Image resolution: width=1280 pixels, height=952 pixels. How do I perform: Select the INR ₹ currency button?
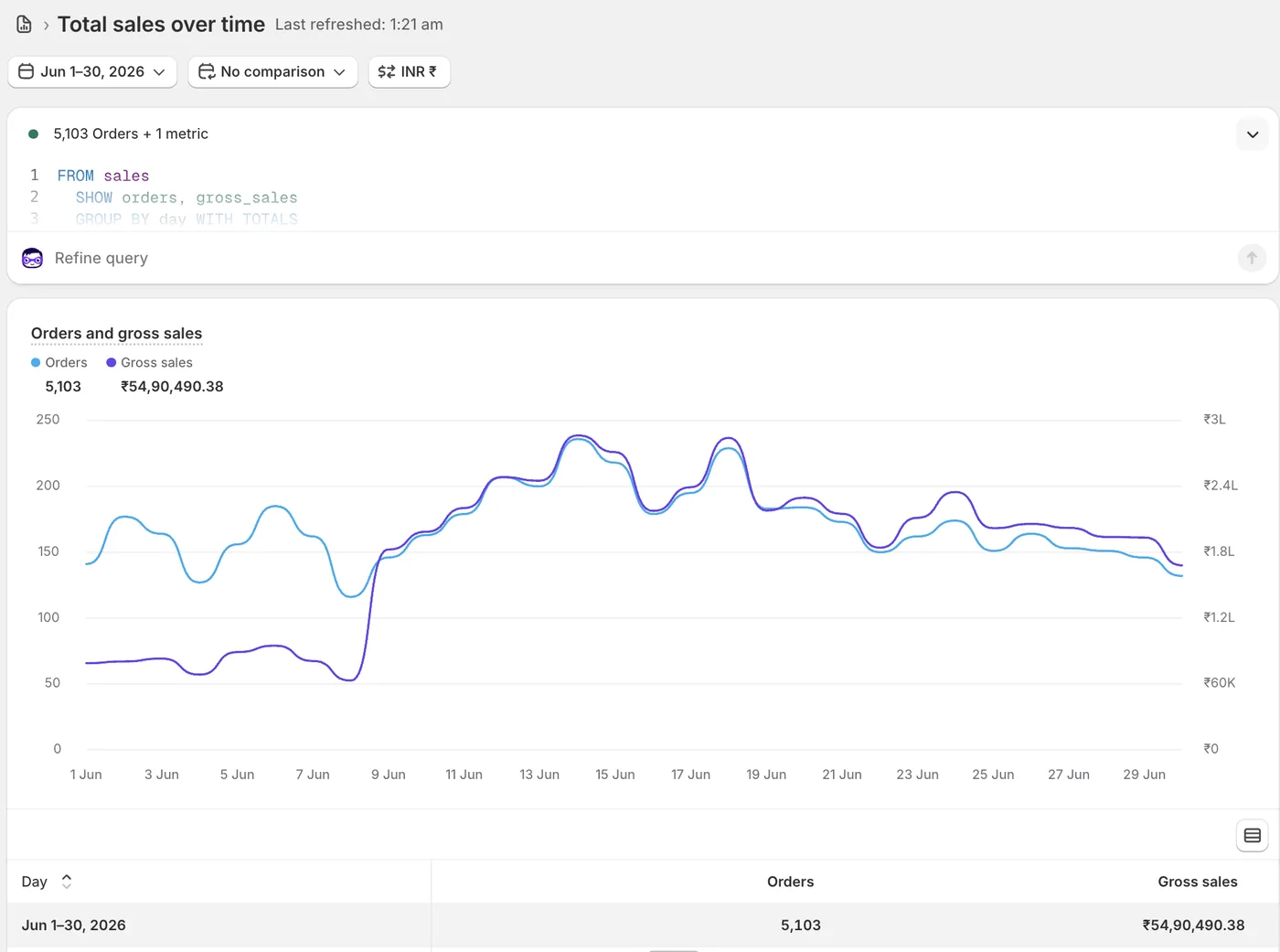[409, 71]
